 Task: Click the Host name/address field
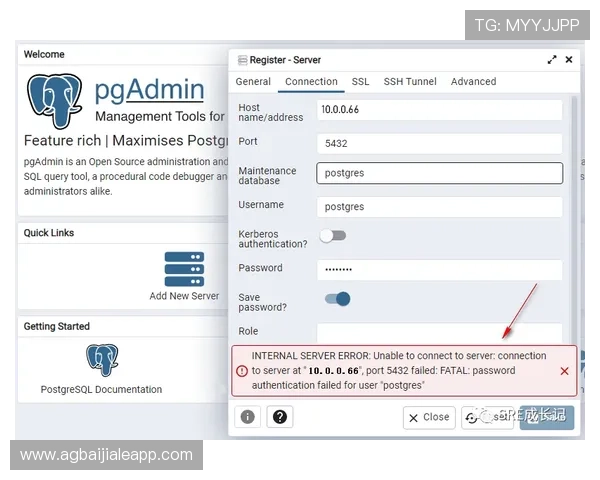[x=439, y=110]
